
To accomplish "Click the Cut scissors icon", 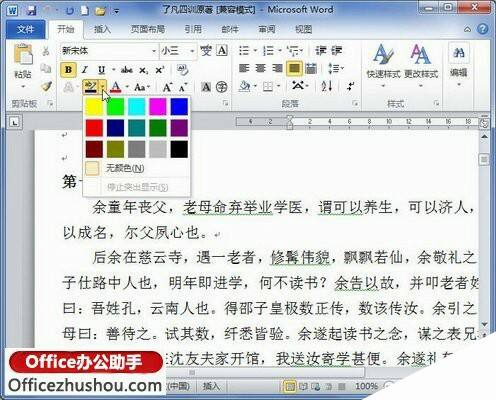I will click(x=46, y=51).
